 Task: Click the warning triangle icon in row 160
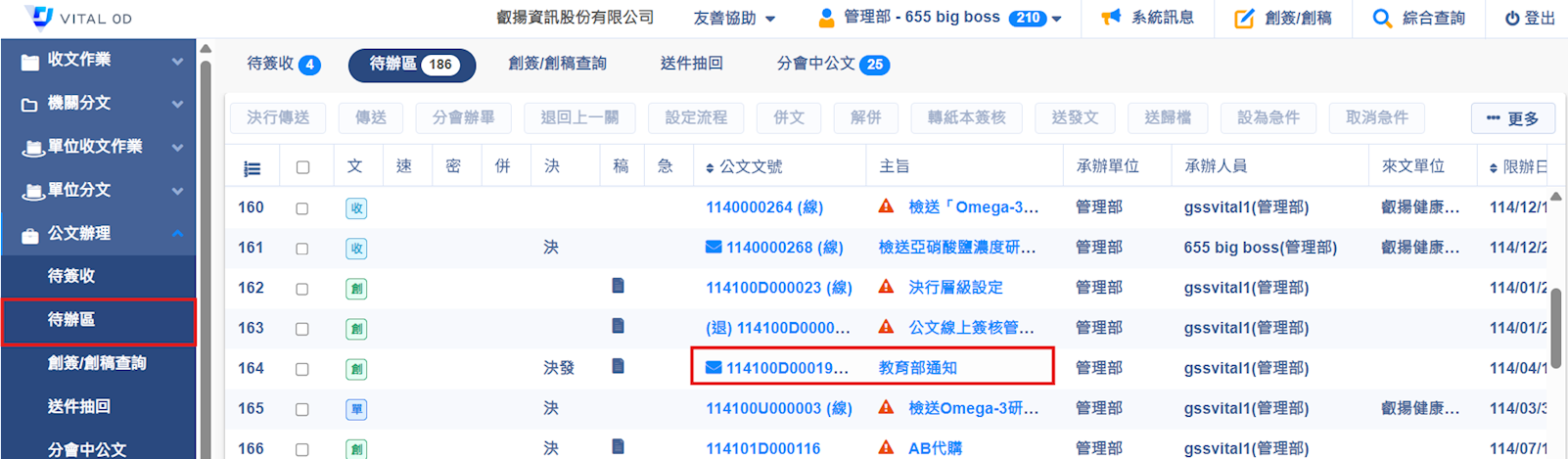(x=886, y=207)
